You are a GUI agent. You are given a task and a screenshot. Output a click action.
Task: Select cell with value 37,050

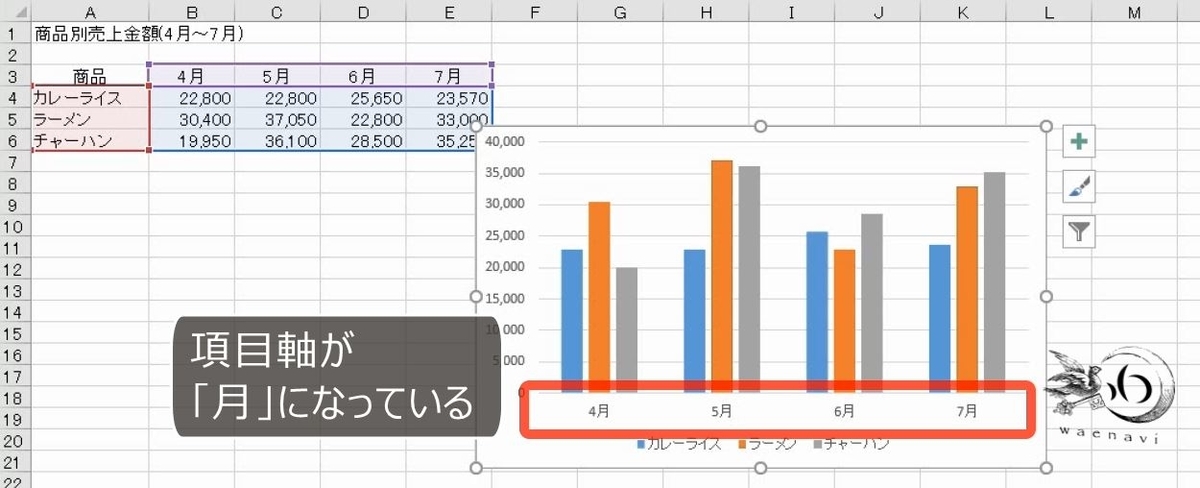[277, 119]
